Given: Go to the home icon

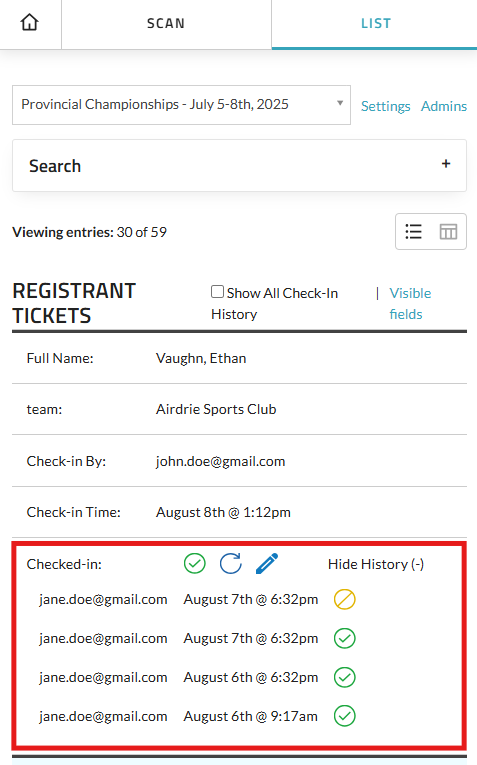Looking at the screenshot, I should coord(29,22).
